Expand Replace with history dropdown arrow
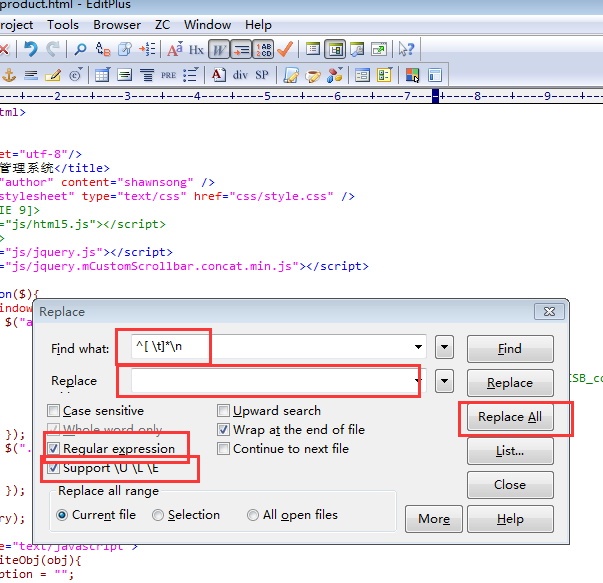Screen dimensions: 603x583 418,381
